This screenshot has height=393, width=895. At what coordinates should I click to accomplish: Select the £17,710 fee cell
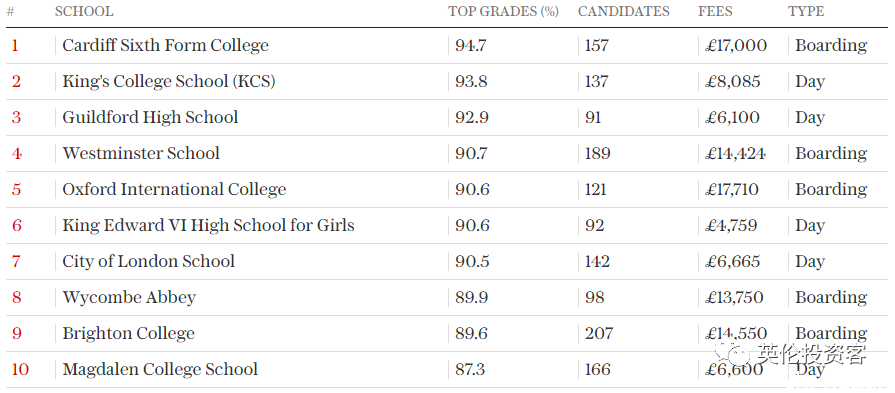pos(732,189)
